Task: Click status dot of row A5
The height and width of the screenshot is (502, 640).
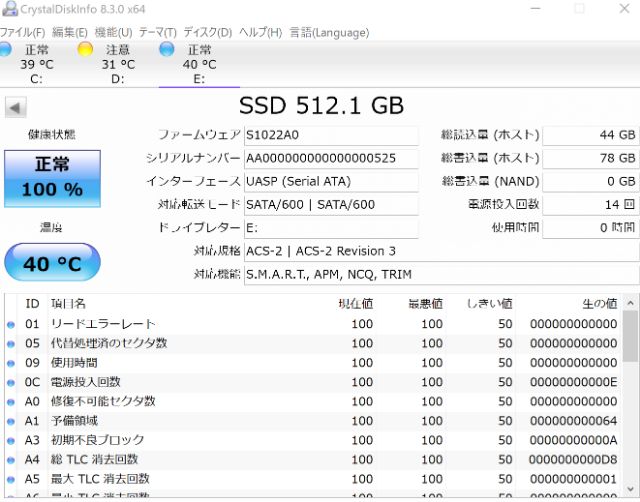Action: [x=11, y=480]
